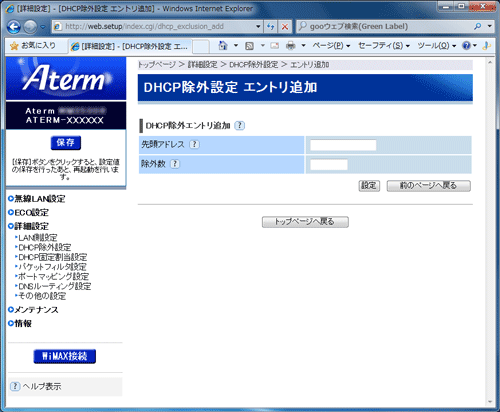
Task: Click help icon beside DHCP除外エントリ追加 heading
Action: (239, 126)
